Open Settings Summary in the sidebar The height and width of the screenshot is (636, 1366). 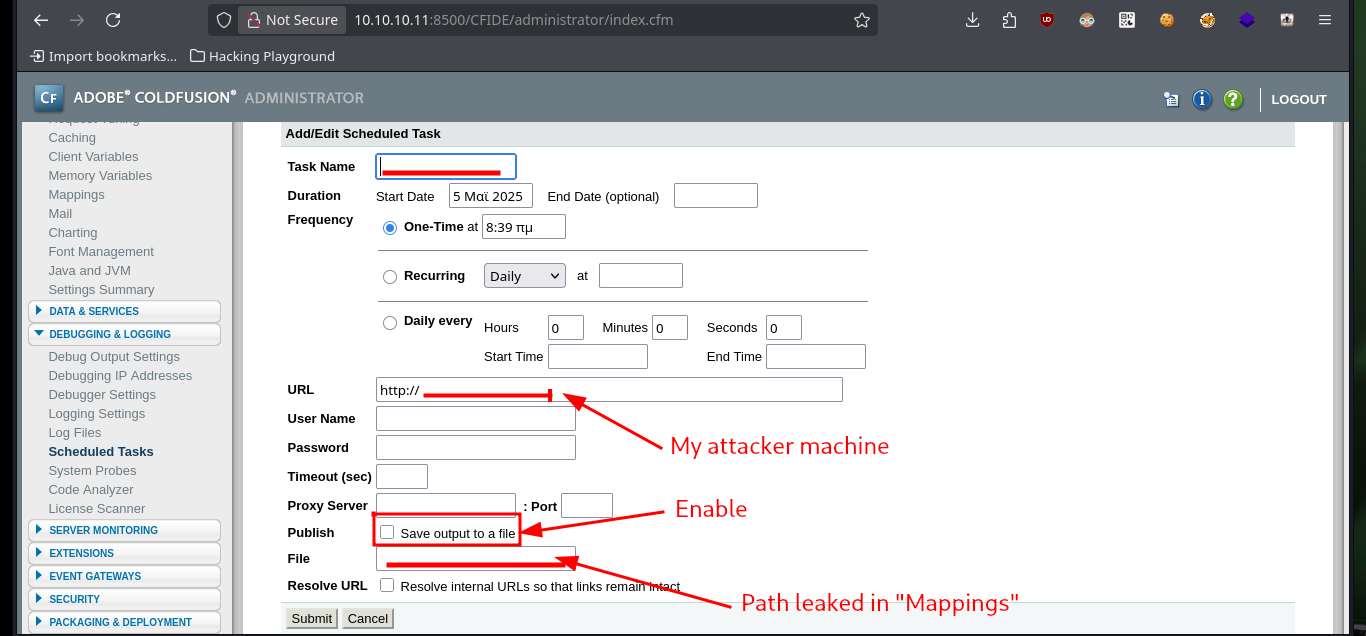pos(101,290)
